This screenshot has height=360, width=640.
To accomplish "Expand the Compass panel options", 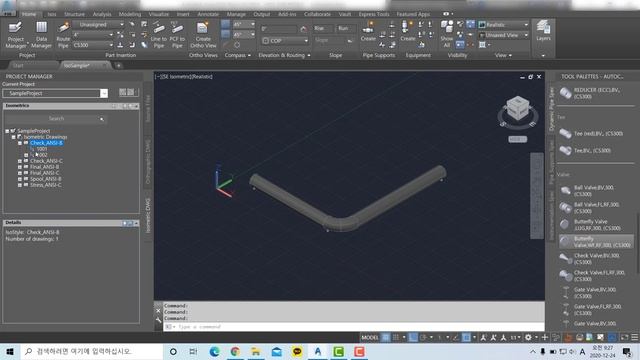I will click(x=238, y=55).
